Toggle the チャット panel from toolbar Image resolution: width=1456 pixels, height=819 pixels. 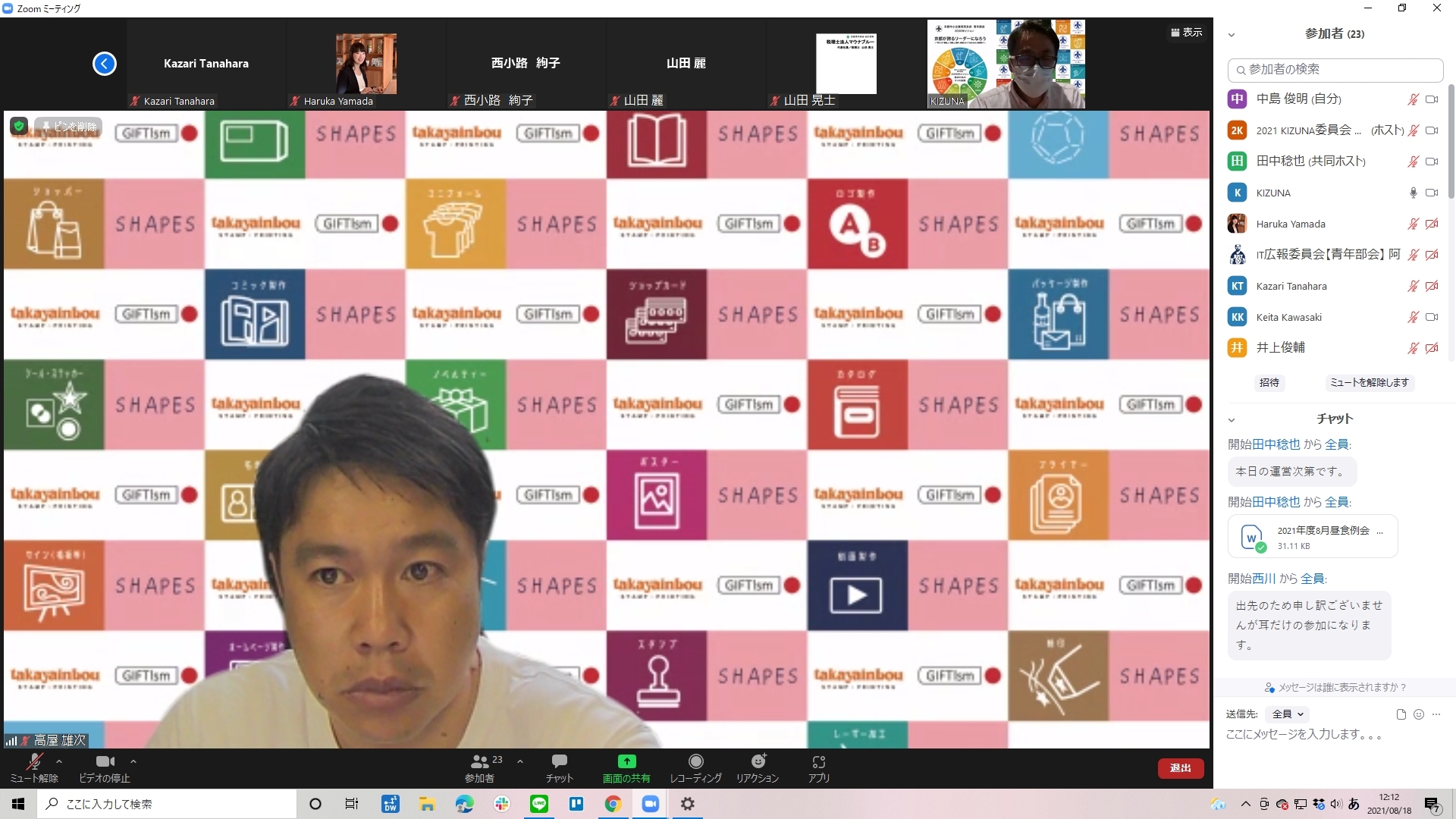click(560, 767)
